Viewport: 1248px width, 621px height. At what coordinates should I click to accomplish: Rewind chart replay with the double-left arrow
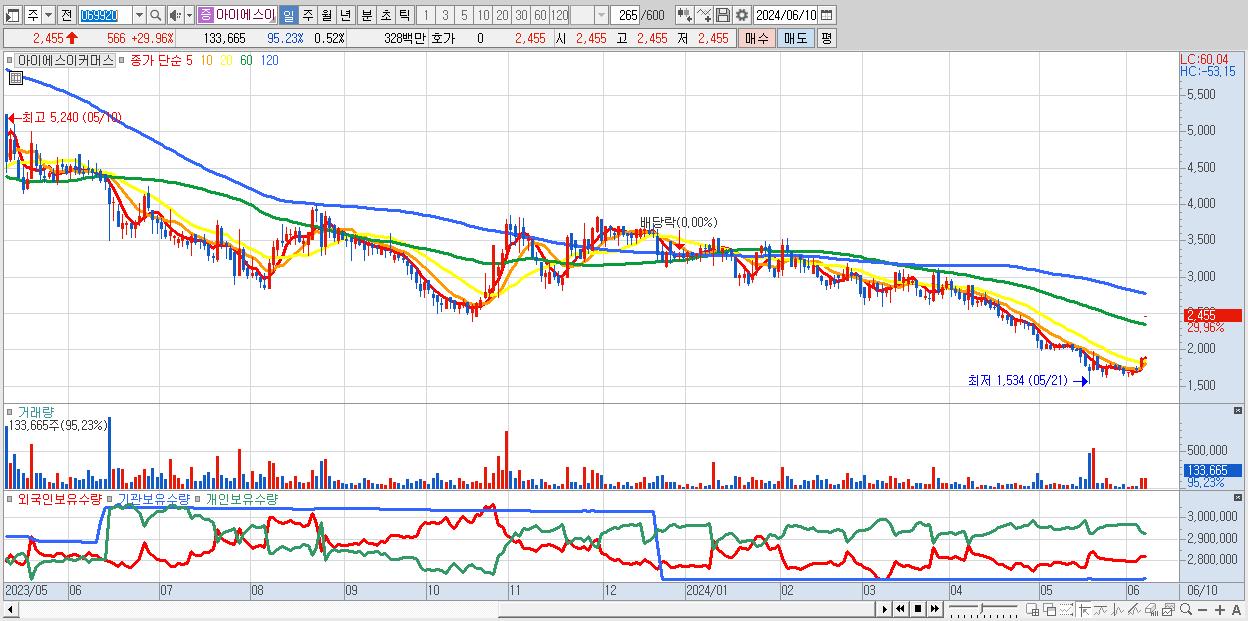[900, 609]
